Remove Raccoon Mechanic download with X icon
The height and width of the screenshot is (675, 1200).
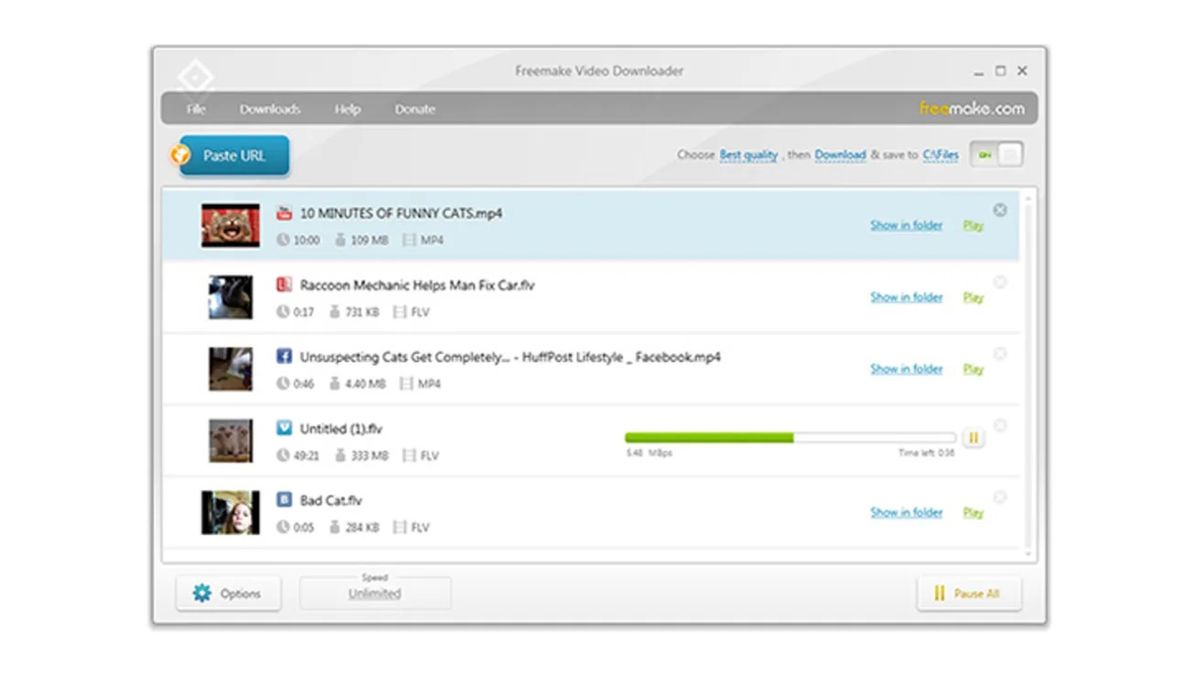tap(1000, 282)
